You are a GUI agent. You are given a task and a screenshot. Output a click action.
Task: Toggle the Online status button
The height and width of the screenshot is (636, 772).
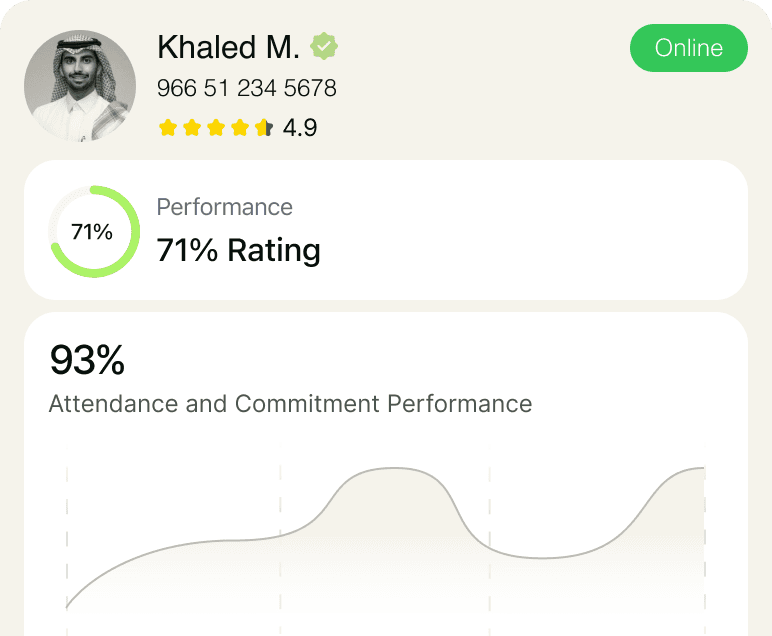[688, 48]
